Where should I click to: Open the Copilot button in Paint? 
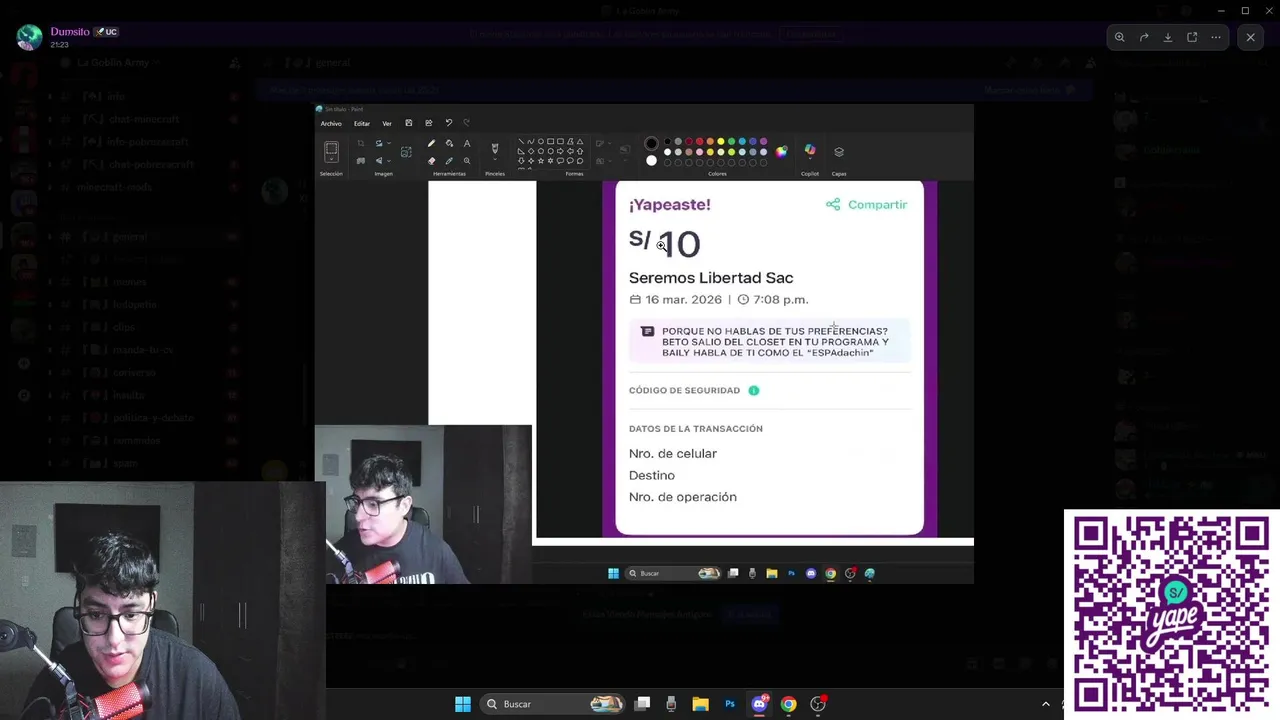click(x=810, y=150)
